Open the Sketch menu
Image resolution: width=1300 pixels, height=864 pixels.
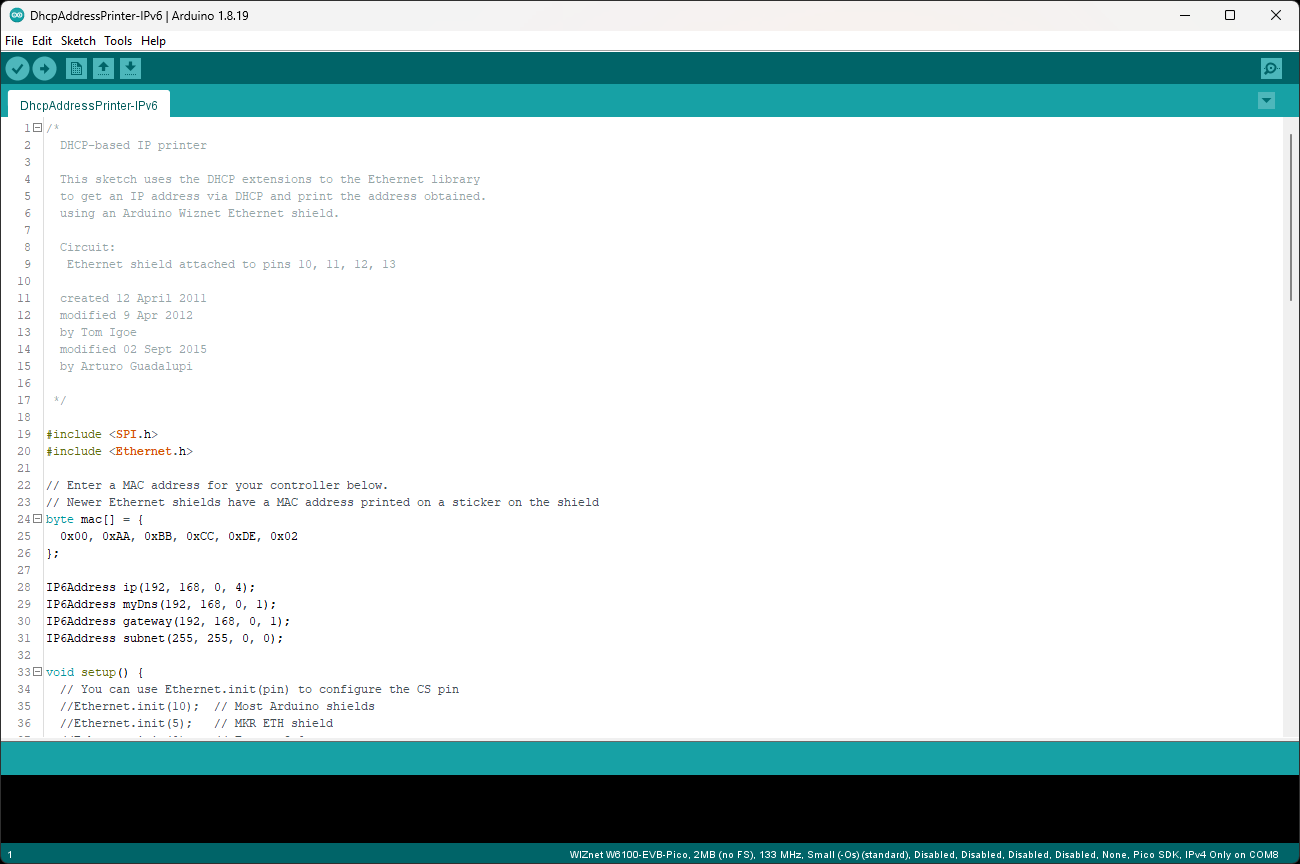coord(78,41)
